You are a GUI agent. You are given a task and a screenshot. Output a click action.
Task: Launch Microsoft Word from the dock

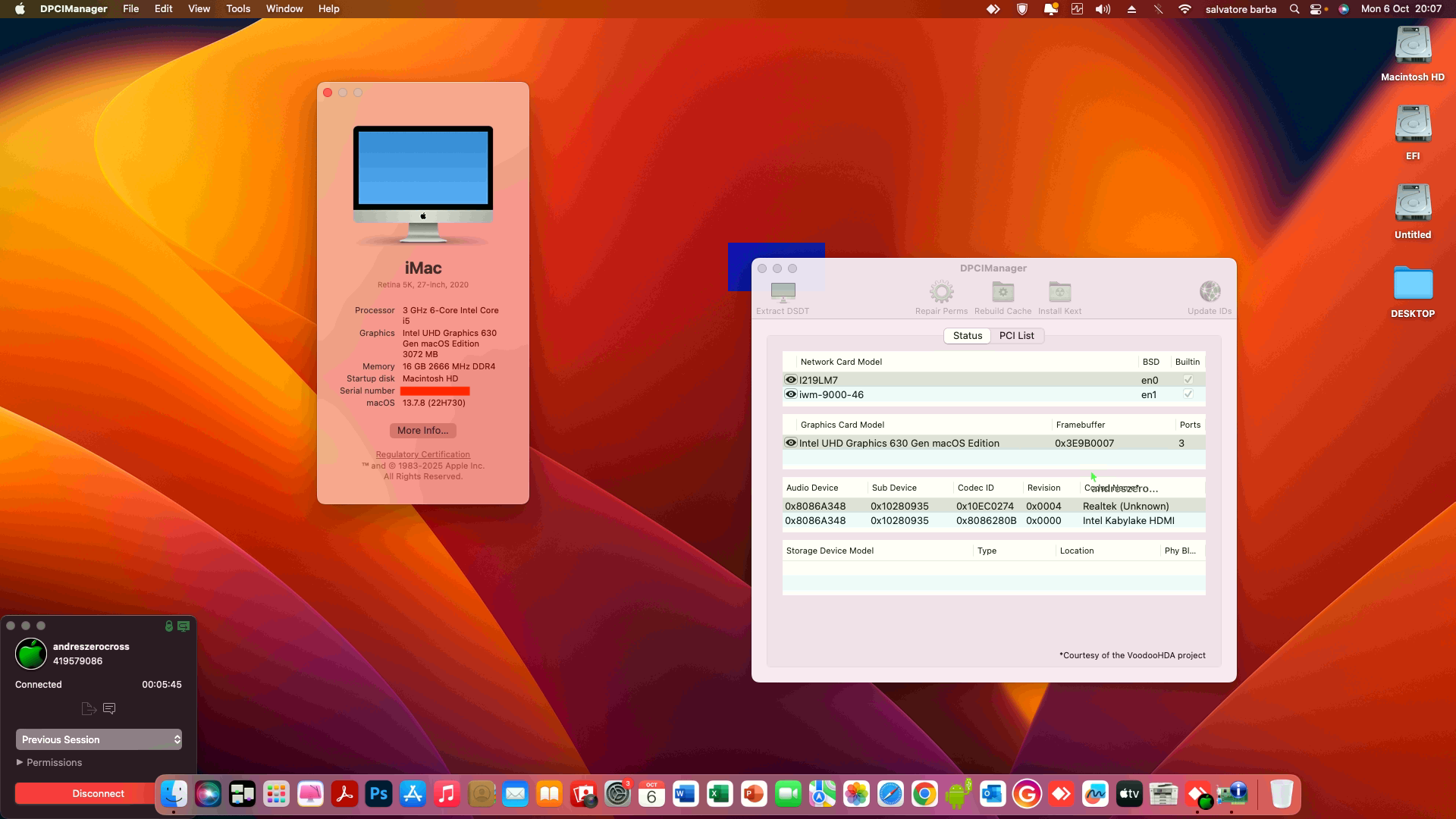point(686,794)
